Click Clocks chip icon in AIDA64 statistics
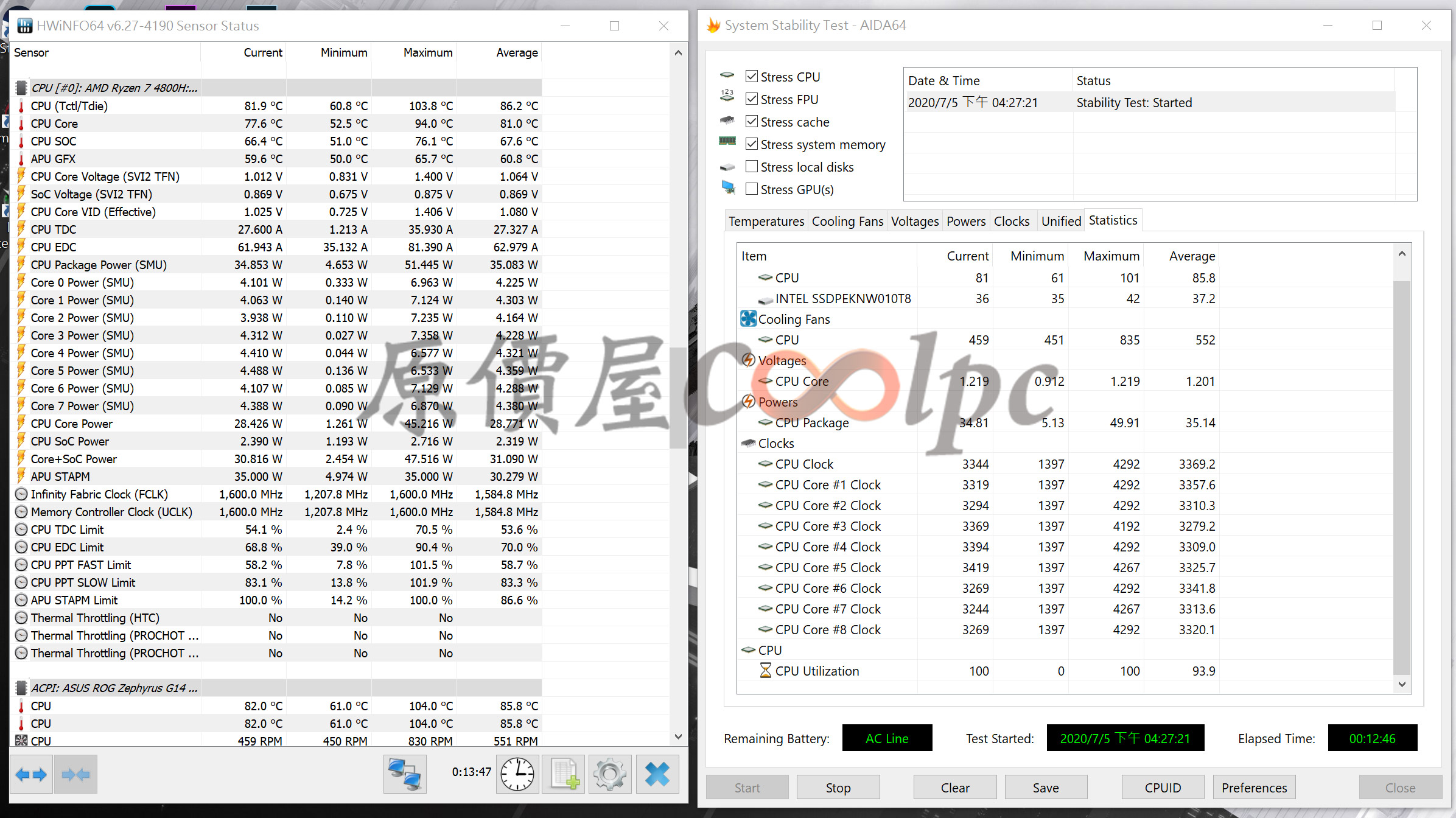 (748, 443)
